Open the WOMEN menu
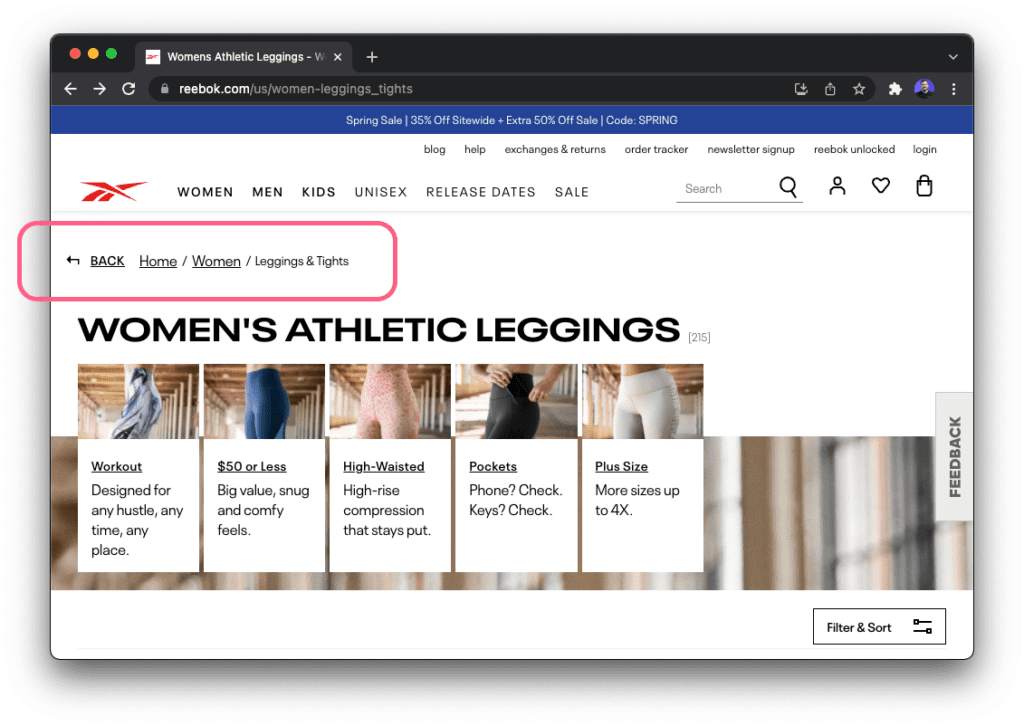This screenshot has height=726, width=1024. coord(205,192)
